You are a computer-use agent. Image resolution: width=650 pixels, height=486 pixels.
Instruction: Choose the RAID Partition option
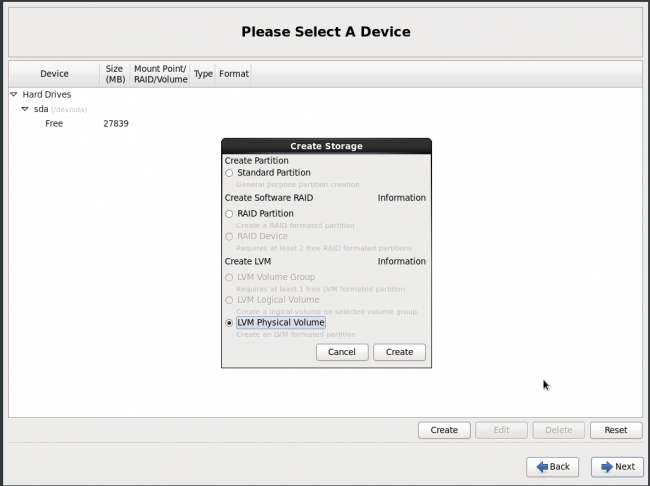(x=230, y=214)
